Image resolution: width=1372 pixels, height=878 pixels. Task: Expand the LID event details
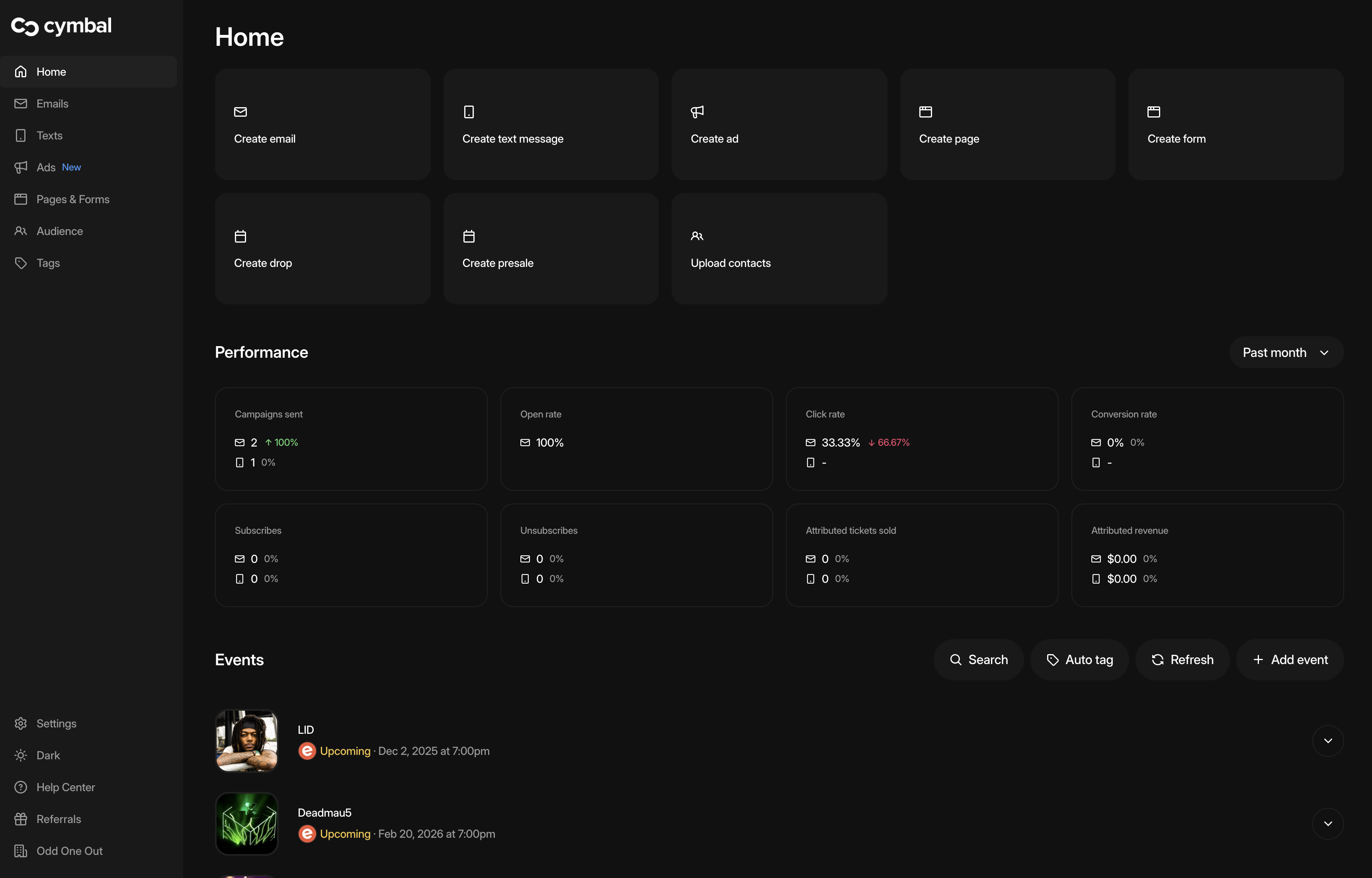1327,741
